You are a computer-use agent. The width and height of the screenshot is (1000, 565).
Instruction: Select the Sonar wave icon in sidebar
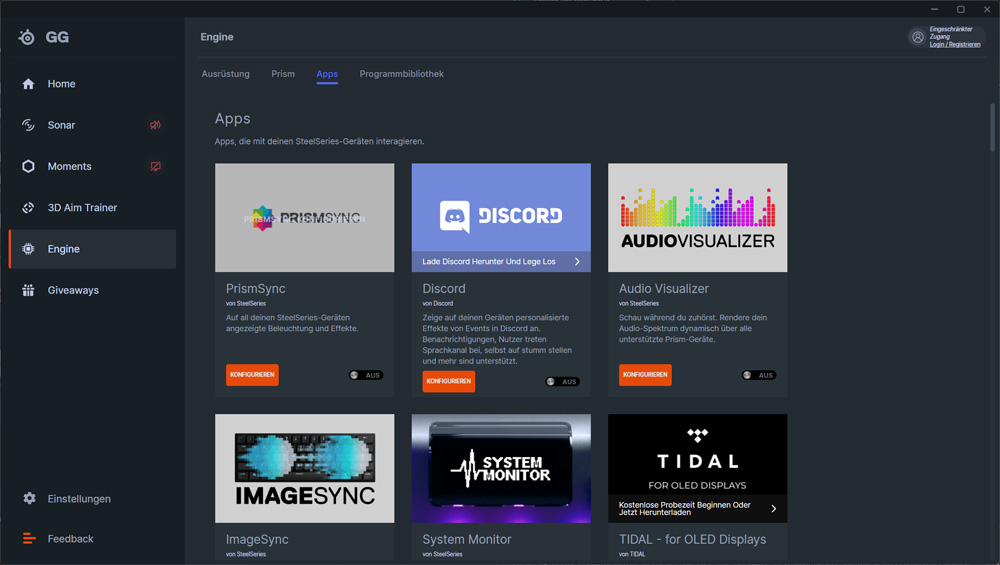point(28,125)
